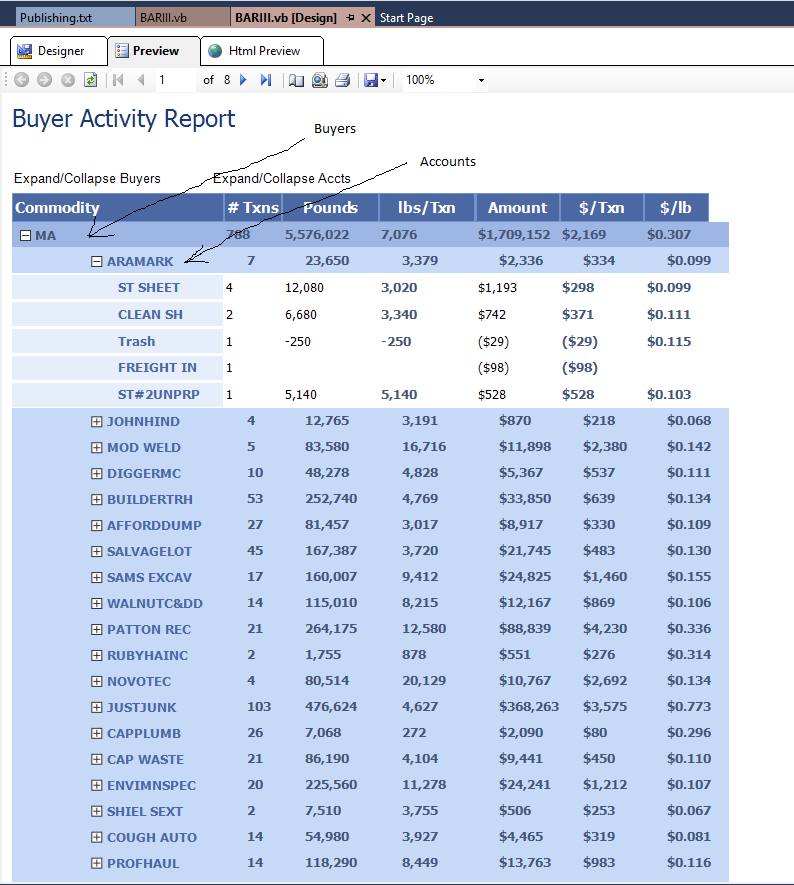Open the 100% zoom dropdown

tap(481, 80)
